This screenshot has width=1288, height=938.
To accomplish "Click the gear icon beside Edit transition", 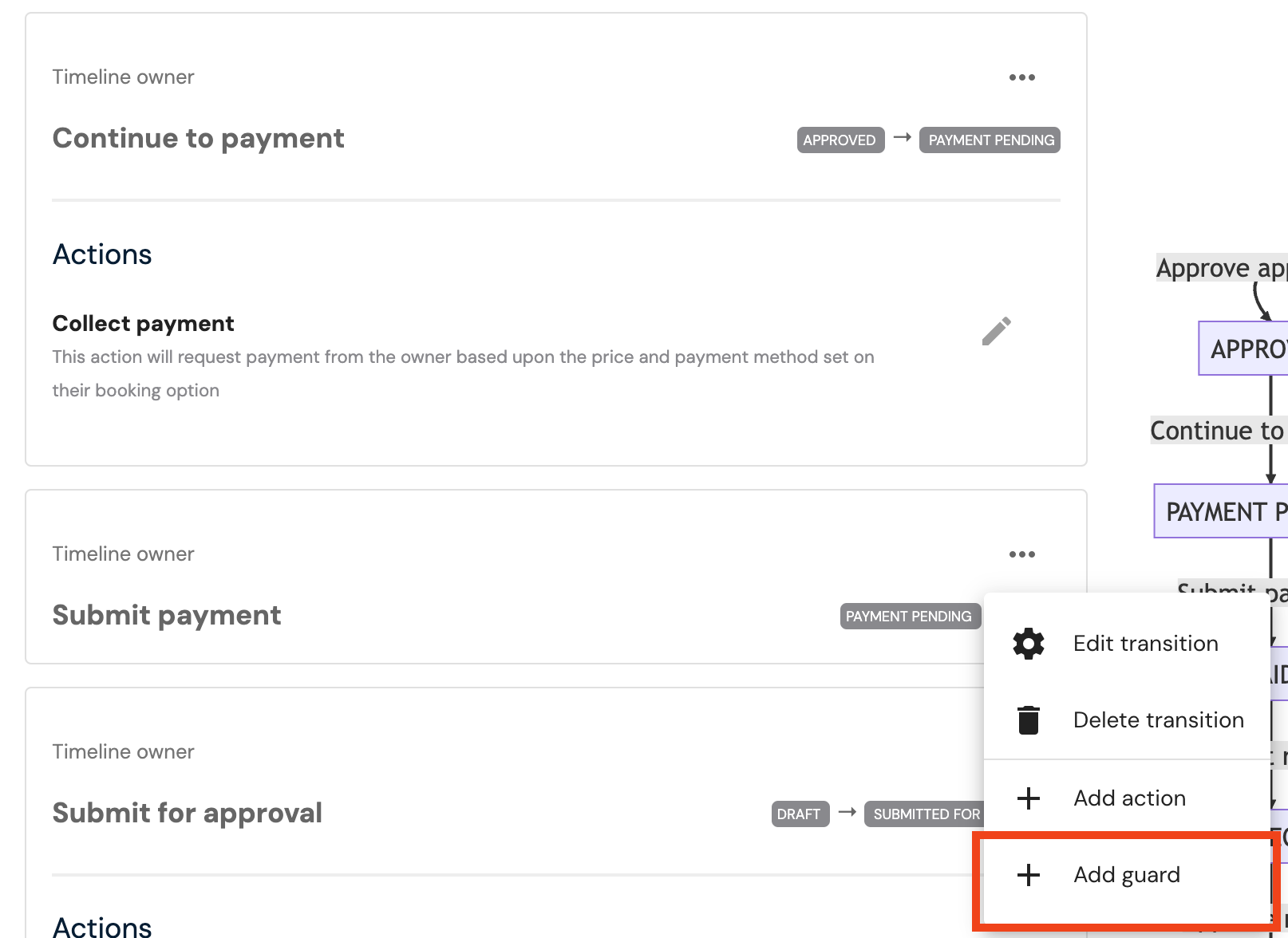I will pos(1029,643).
